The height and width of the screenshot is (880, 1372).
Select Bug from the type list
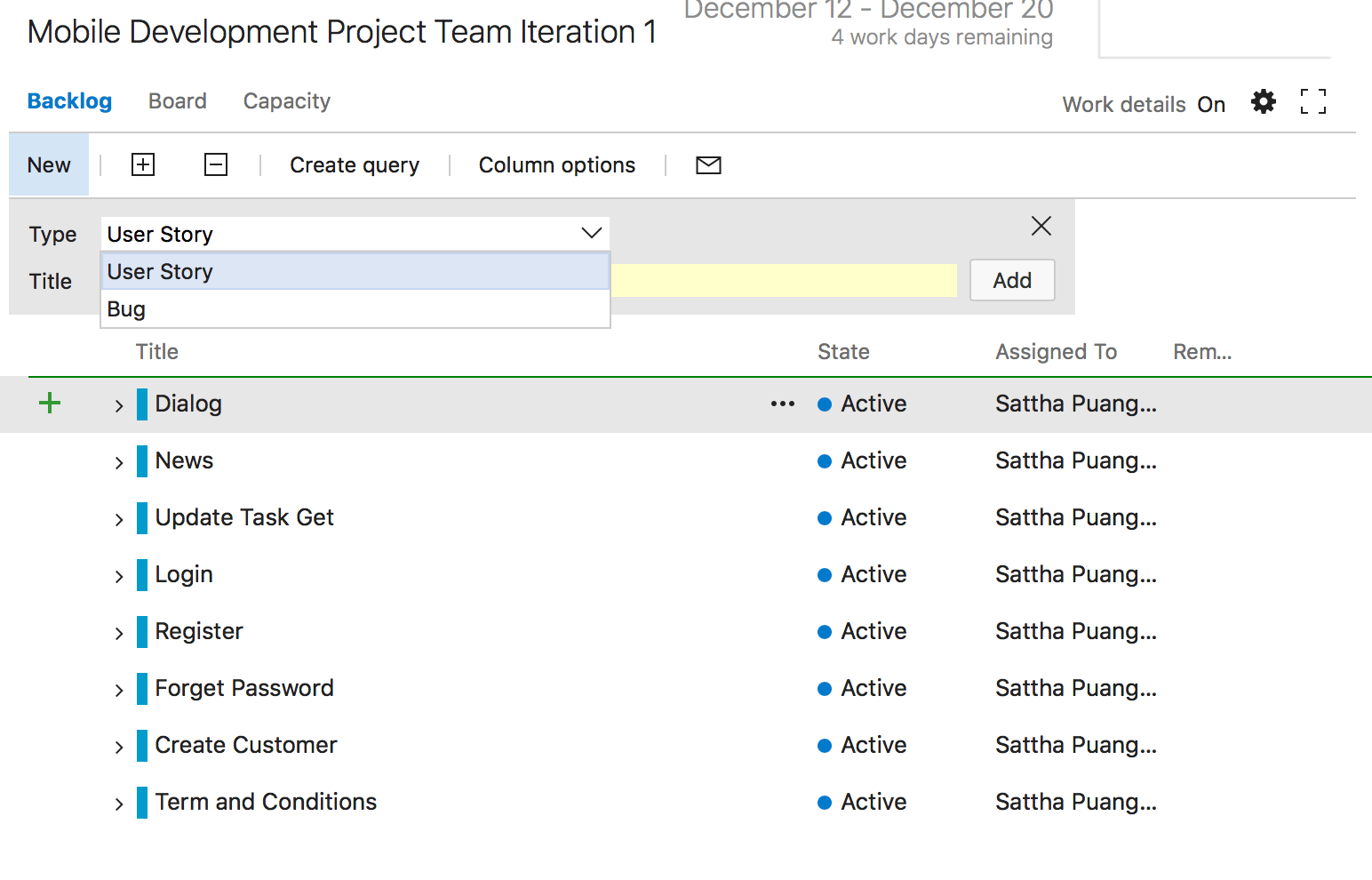[126, 309]
